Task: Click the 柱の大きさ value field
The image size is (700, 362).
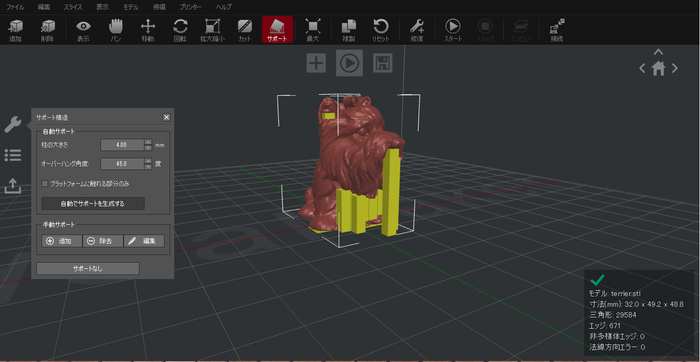Action: click(122, 145)
